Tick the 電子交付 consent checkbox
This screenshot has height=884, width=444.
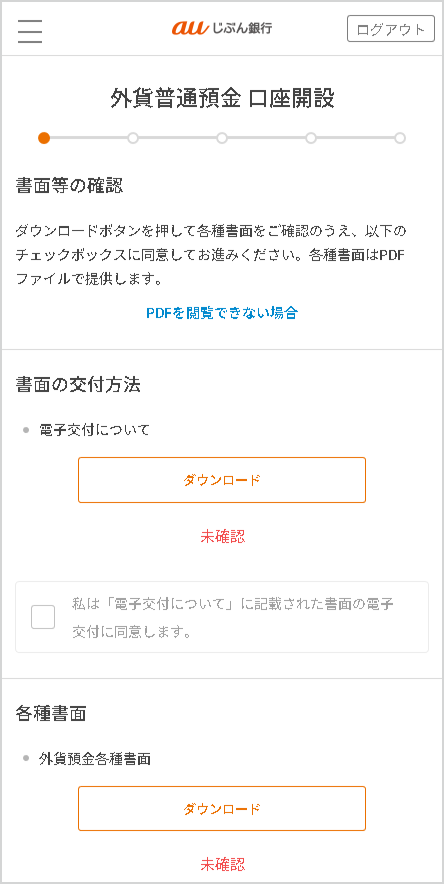click(43, 617)
